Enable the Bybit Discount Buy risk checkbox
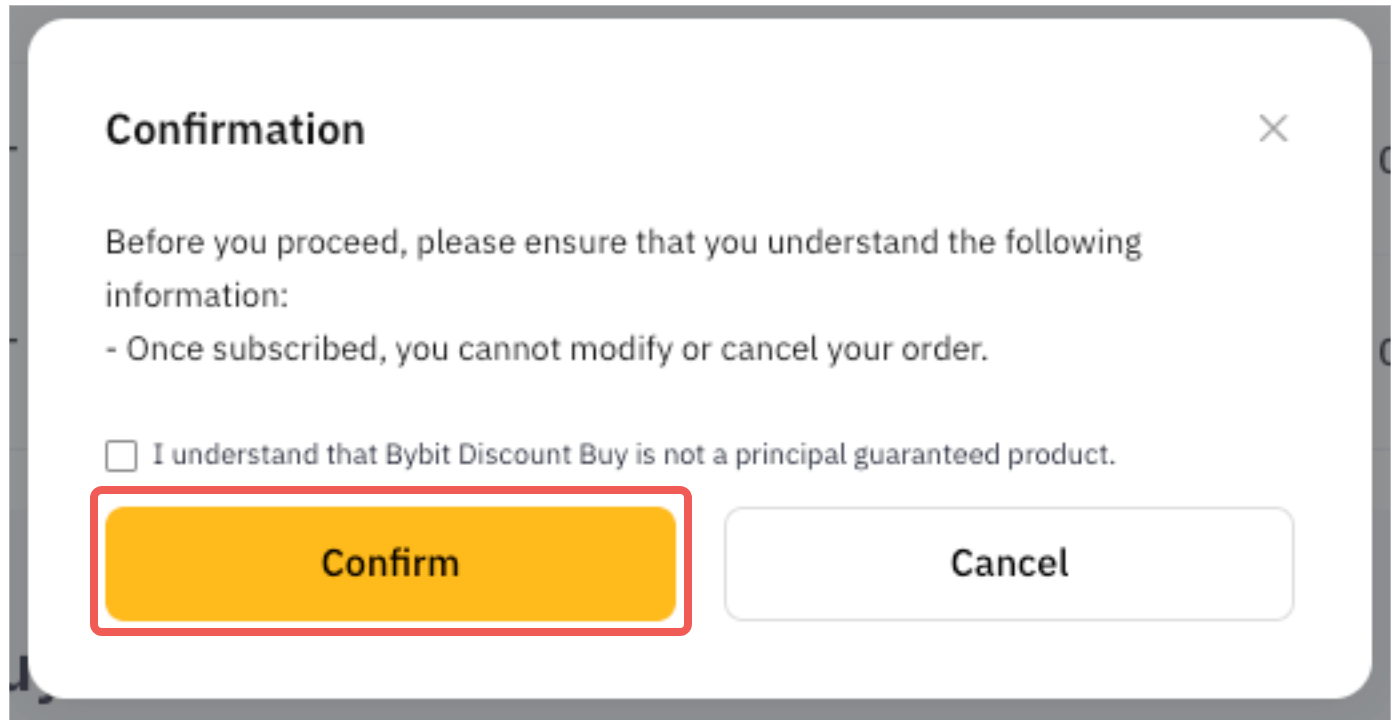This screenshot has width=1398, height=728. (121, 456)
